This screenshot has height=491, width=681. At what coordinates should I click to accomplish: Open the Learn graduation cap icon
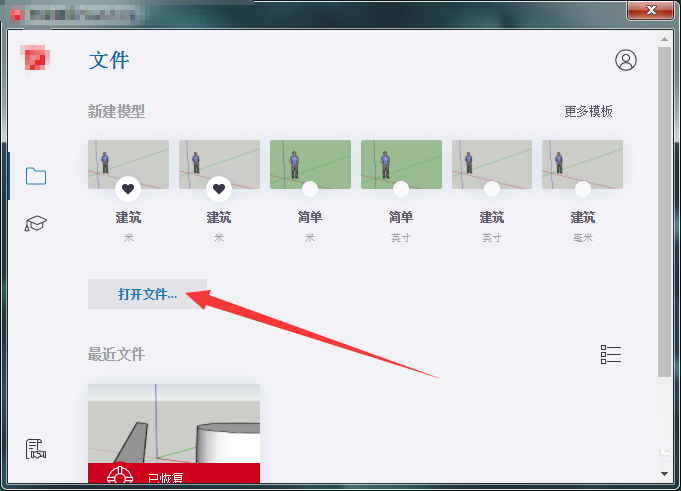36,223
